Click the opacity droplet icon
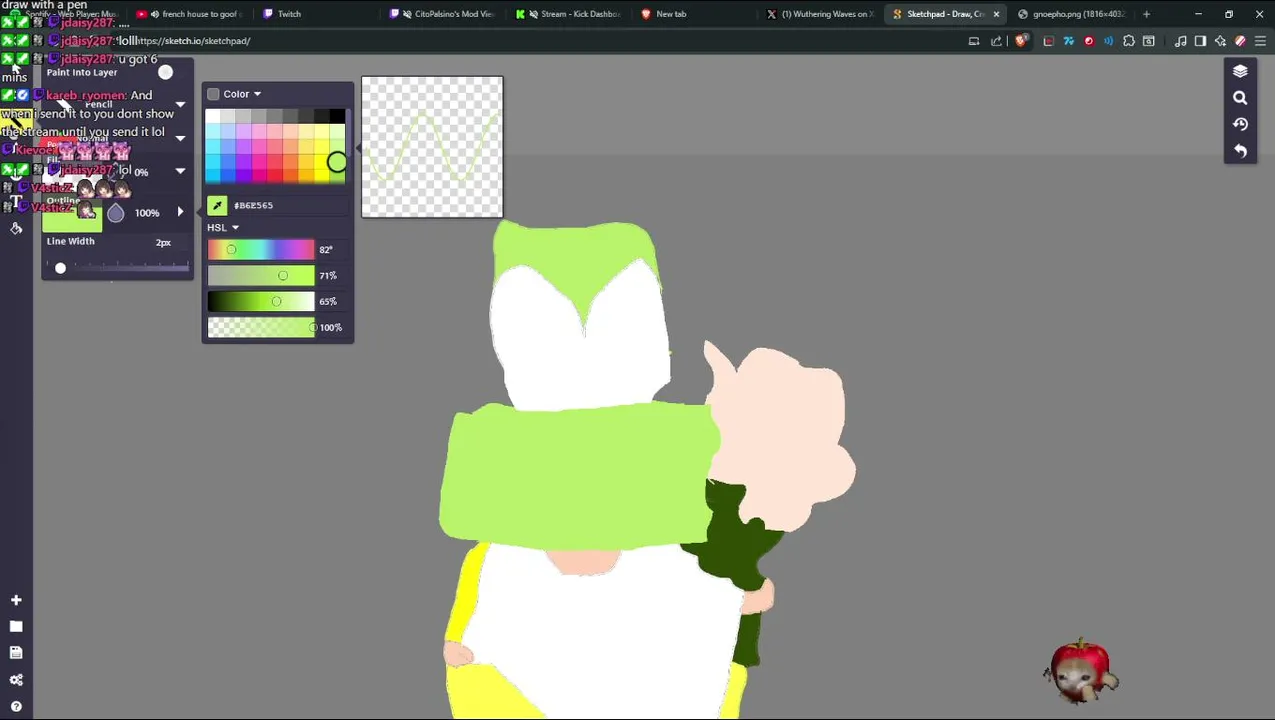 116,212
